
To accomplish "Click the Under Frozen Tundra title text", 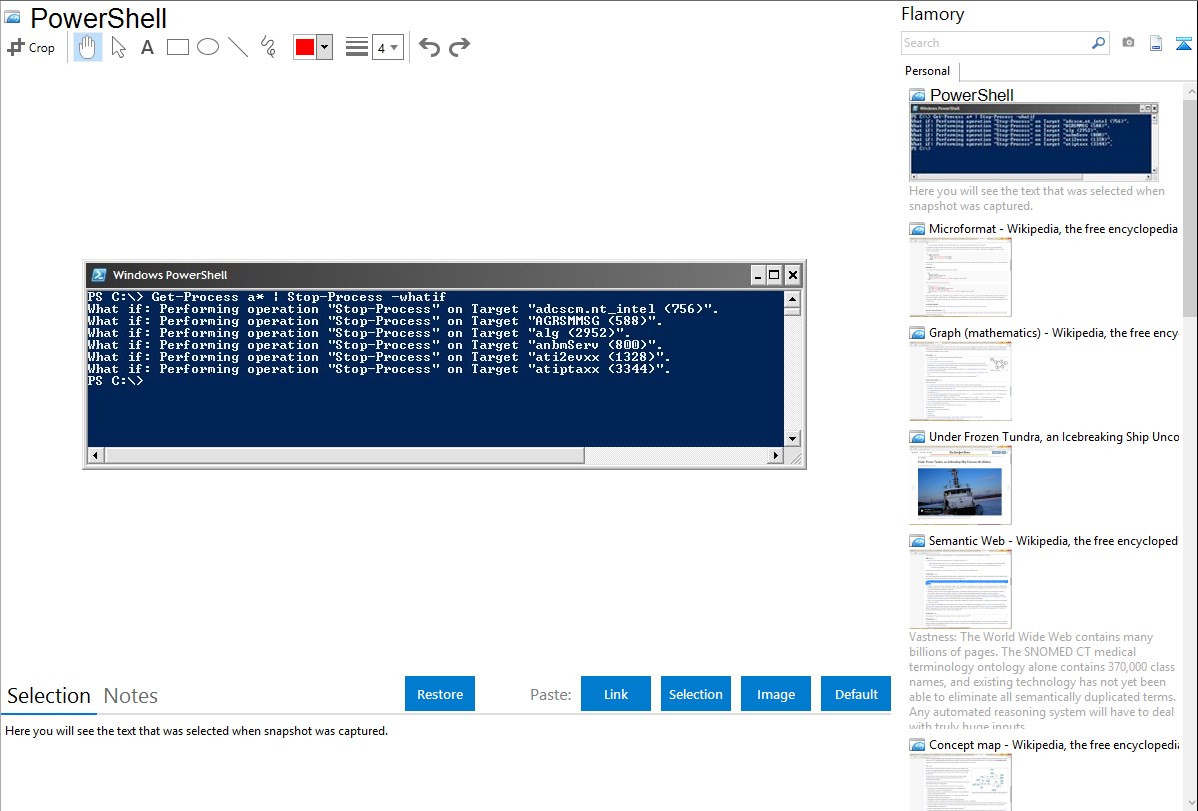I will point(1054,436).
